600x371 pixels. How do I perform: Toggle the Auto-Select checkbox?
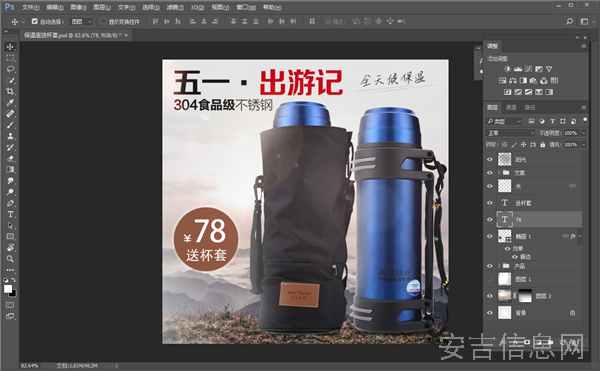(34, 21)
